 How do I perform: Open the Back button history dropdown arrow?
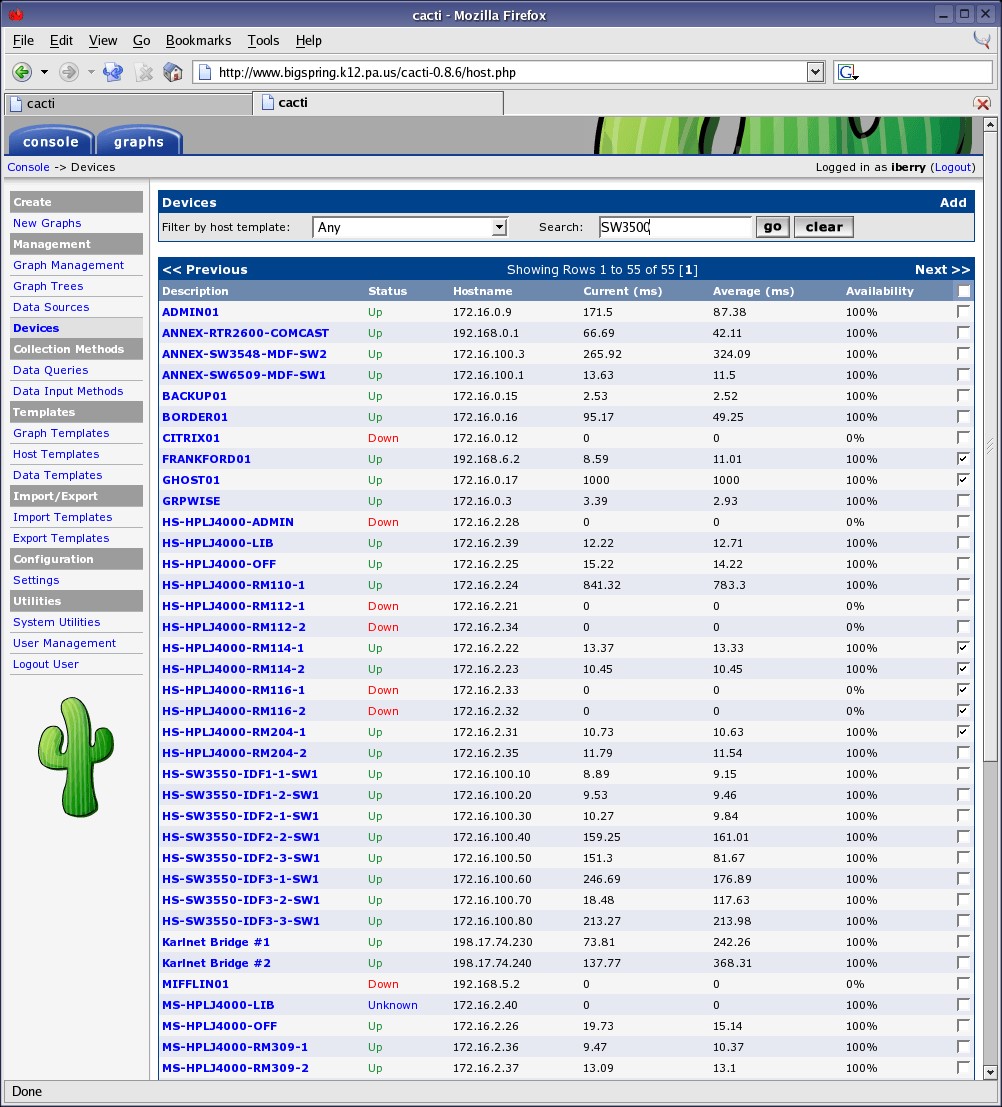[44, 72]
